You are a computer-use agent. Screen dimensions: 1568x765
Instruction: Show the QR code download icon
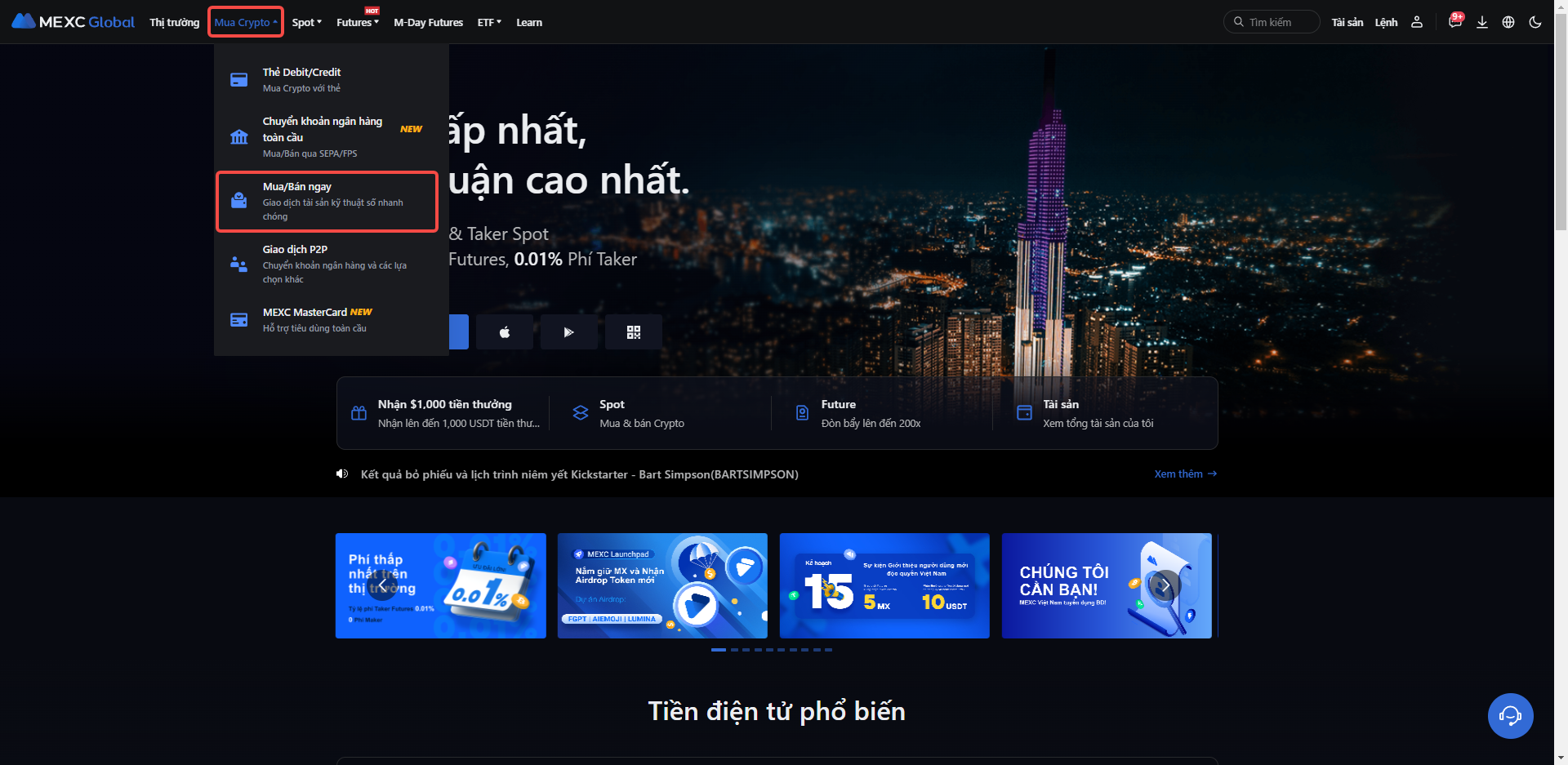pos(634,332)
